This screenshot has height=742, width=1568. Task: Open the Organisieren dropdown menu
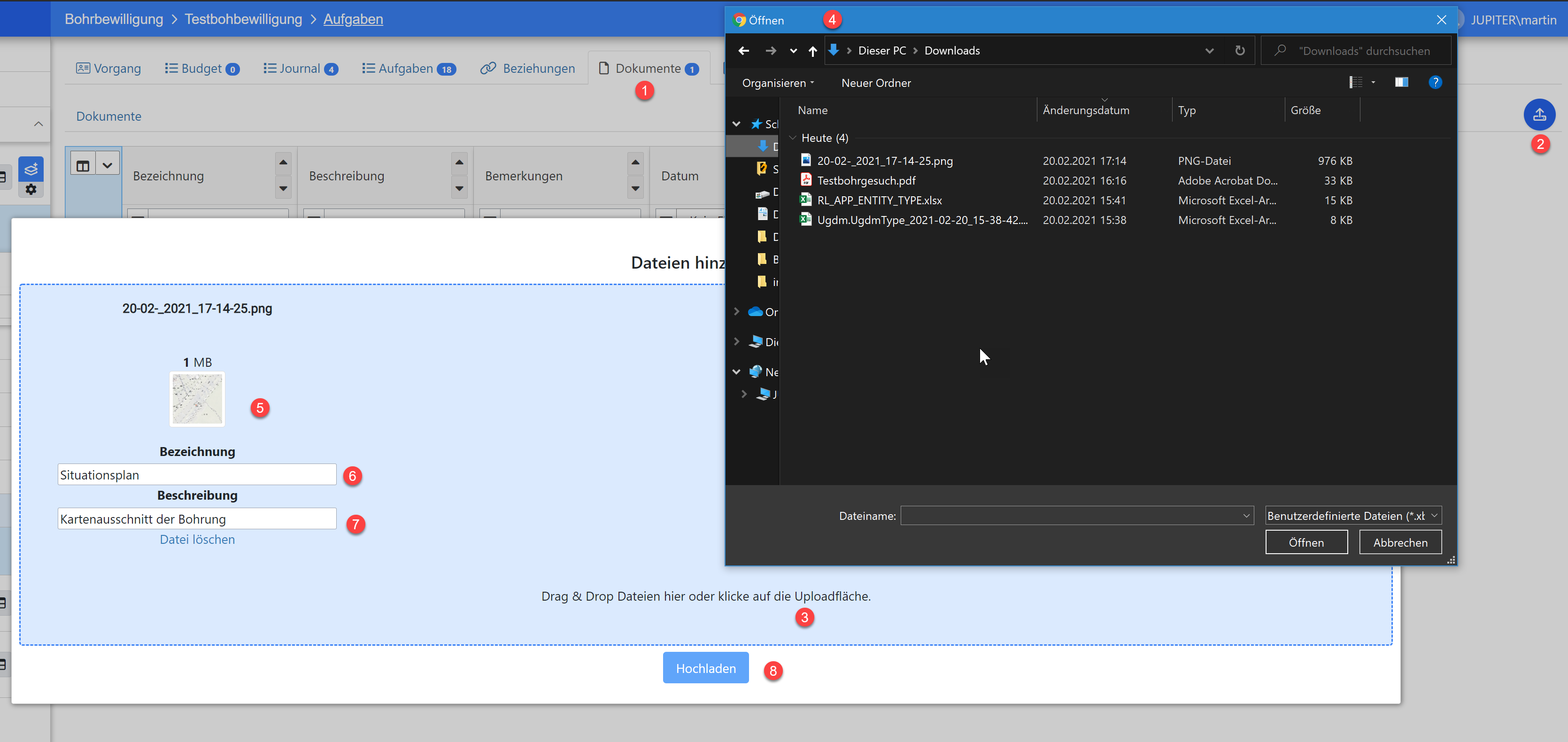777,83
